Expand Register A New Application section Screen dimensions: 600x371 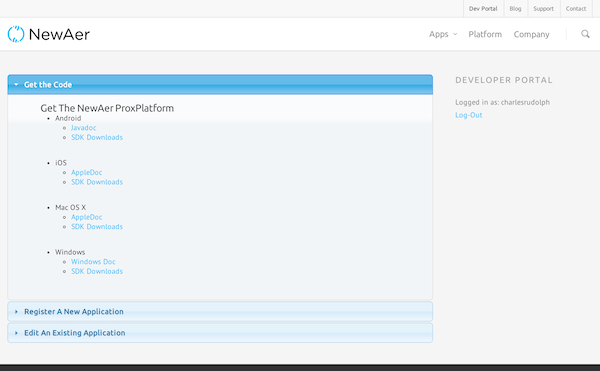click(220, 311)
